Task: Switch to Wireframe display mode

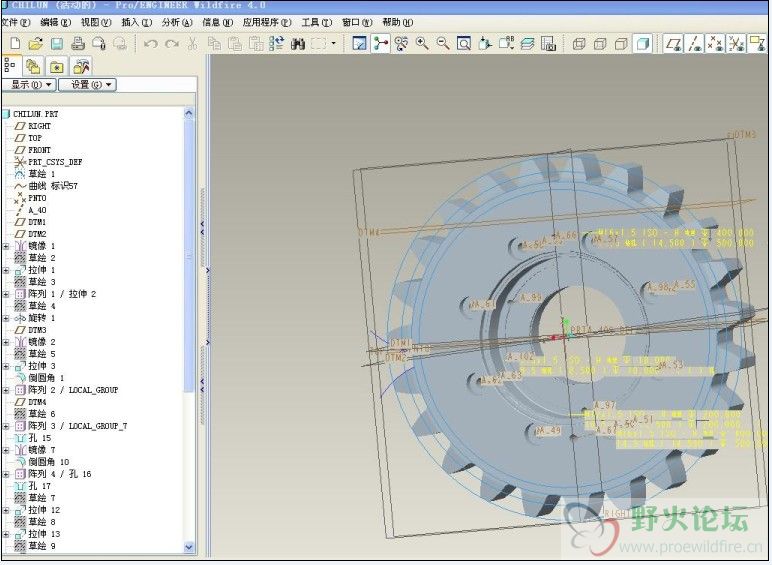Action: (579, 43)
